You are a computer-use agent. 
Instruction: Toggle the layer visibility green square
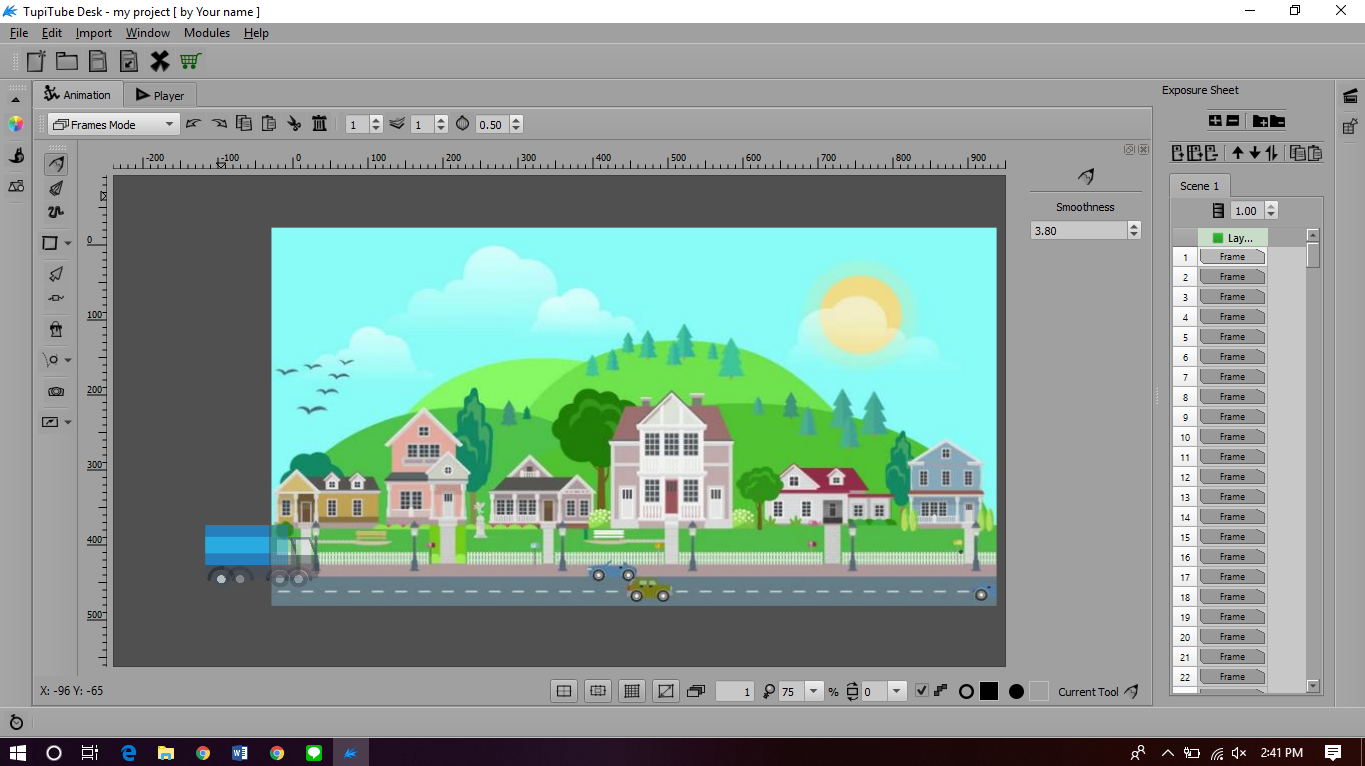coord(1217,238)
